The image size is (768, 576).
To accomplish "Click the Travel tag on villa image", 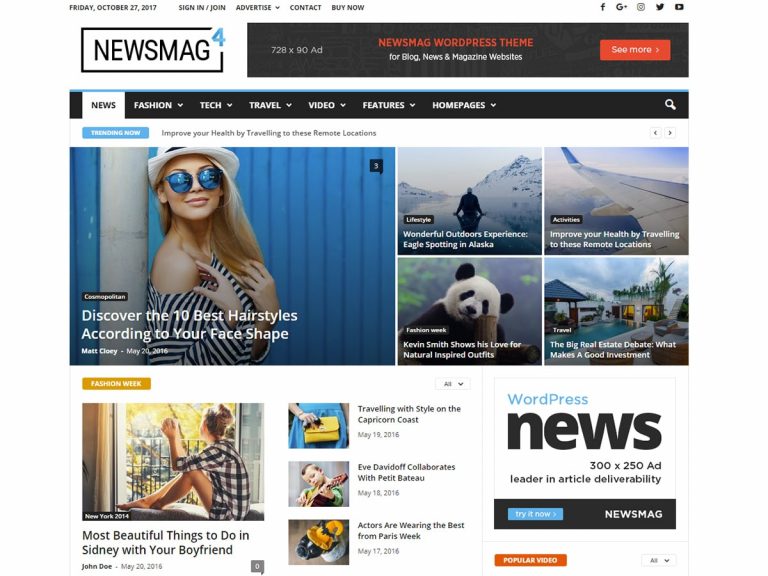I will pos(562,330).
